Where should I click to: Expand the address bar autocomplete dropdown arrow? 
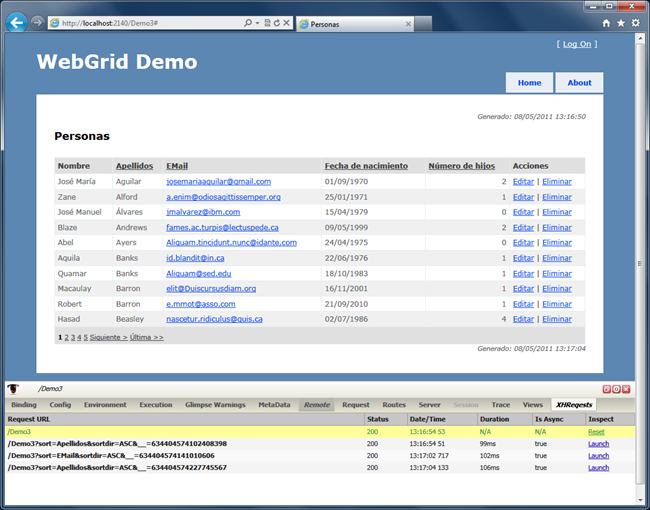[257, 23]
